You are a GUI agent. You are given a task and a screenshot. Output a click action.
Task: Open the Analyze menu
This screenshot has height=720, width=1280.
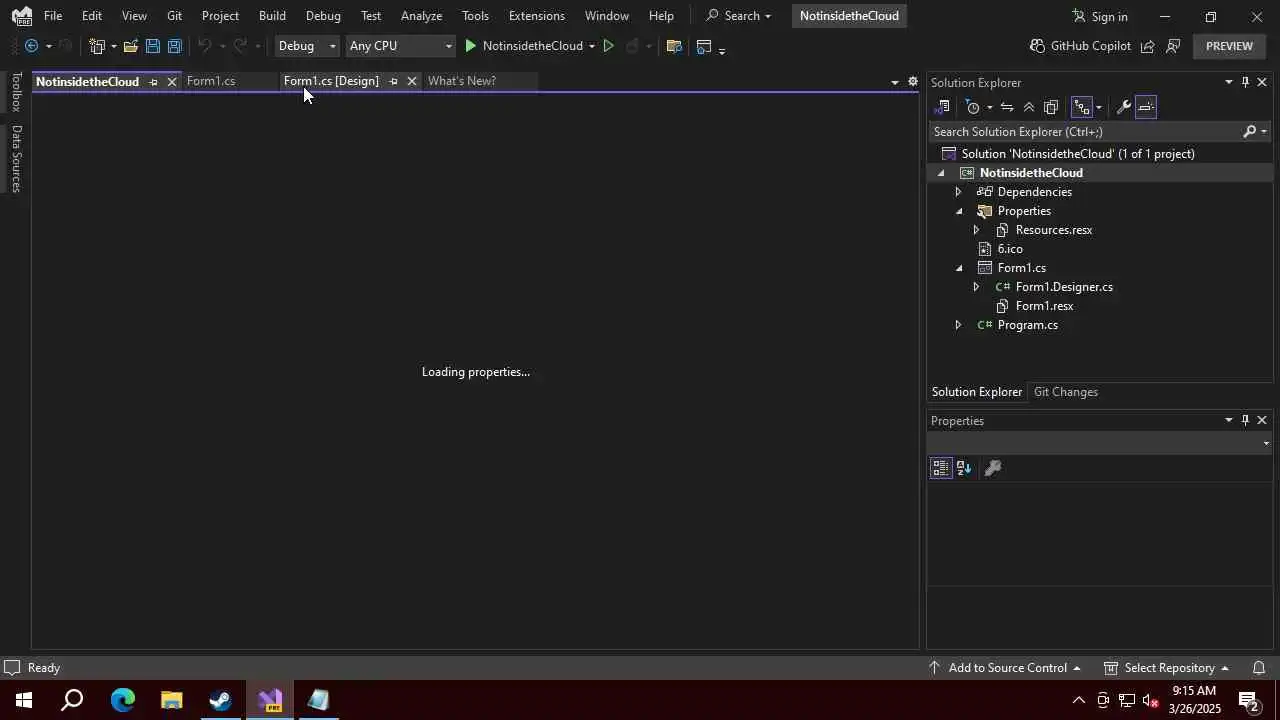(x=421, y=16)
